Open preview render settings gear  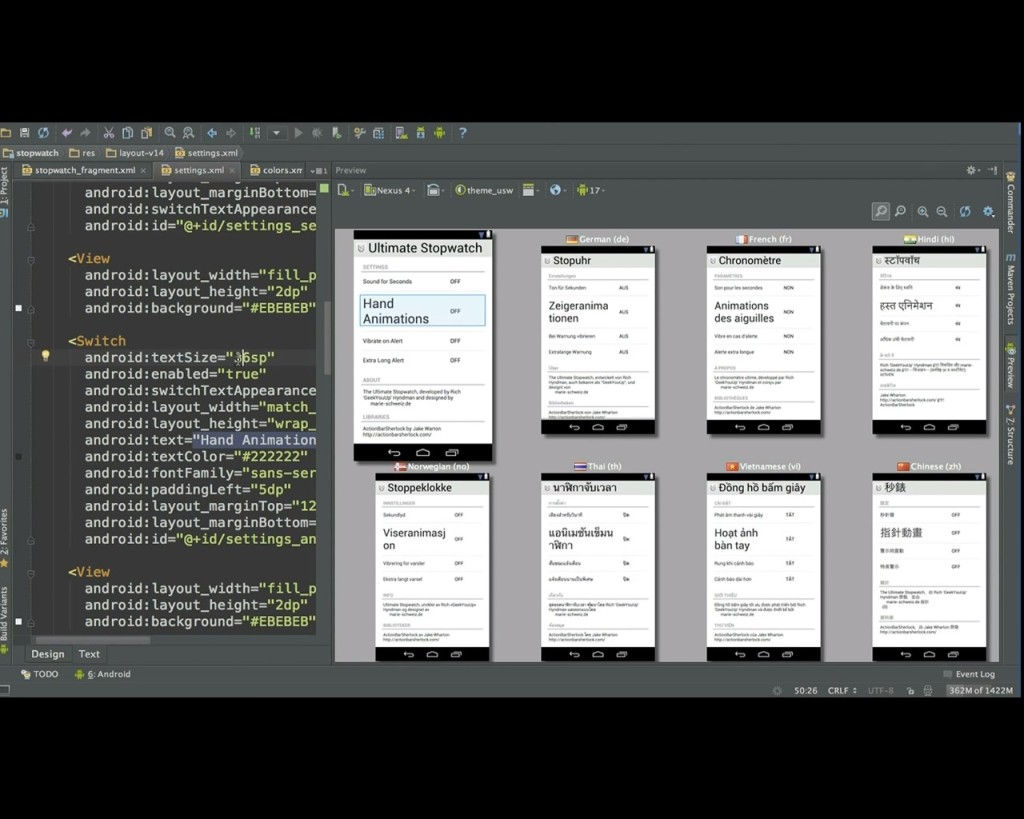click(x=989, y=211)
